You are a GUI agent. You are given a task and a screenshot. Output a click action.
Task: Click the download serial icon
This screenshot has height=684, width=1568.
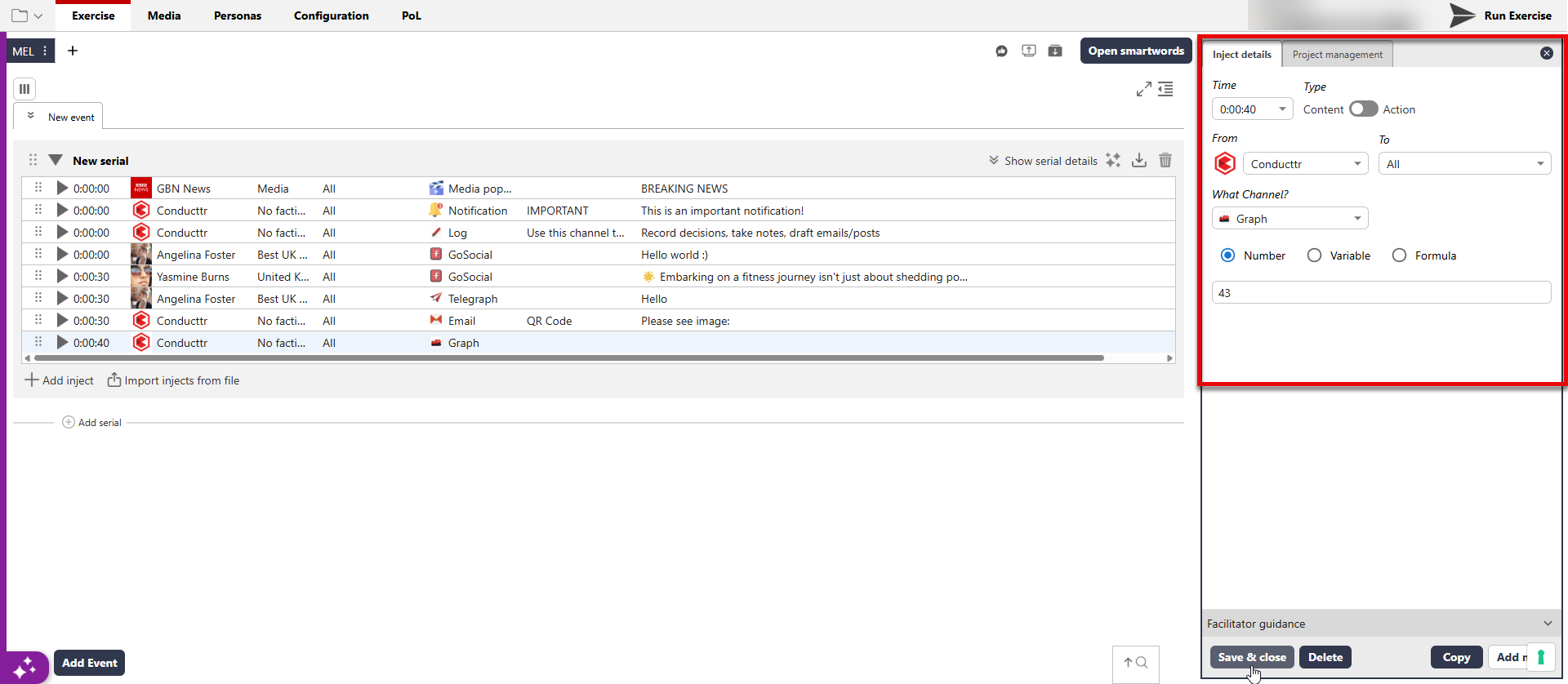coord(1139,161)
